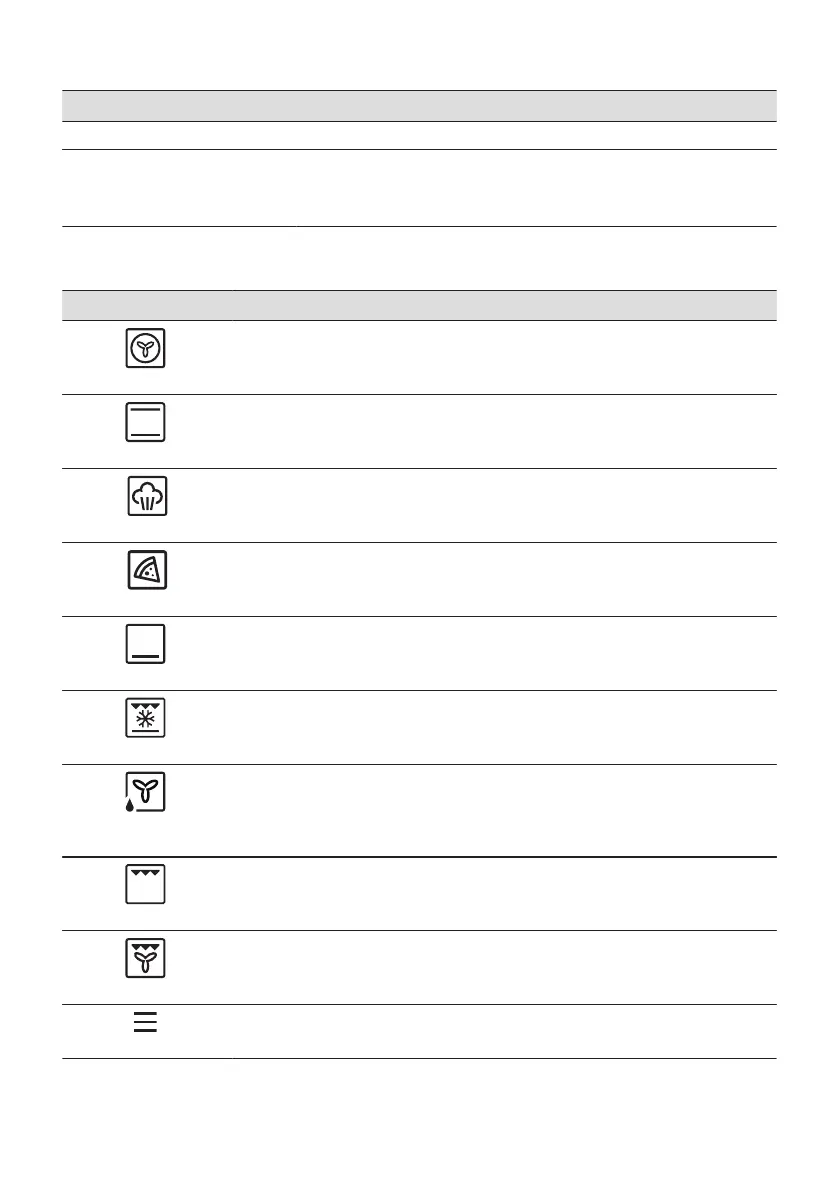Select the Bottom Heat single-line icon
Screen dimensions: 839x1191
coord(146,645)
